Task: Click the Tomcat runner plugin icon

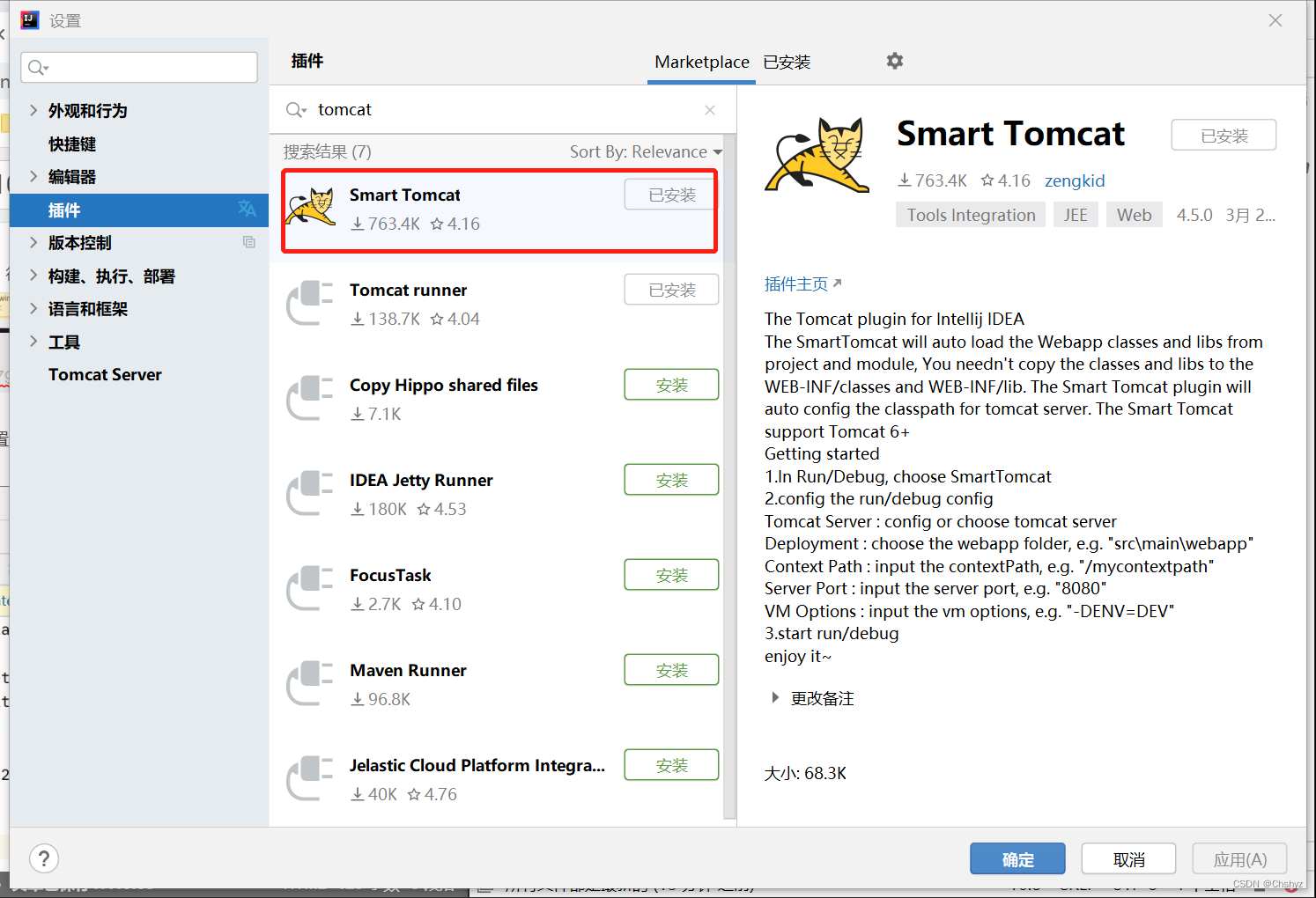Action: pyautogui.click(x=310, y=303)
